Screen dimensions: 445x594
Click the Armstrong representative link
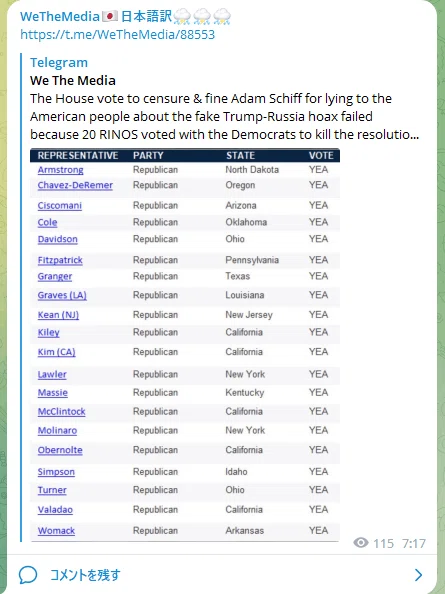coord(61,170)
